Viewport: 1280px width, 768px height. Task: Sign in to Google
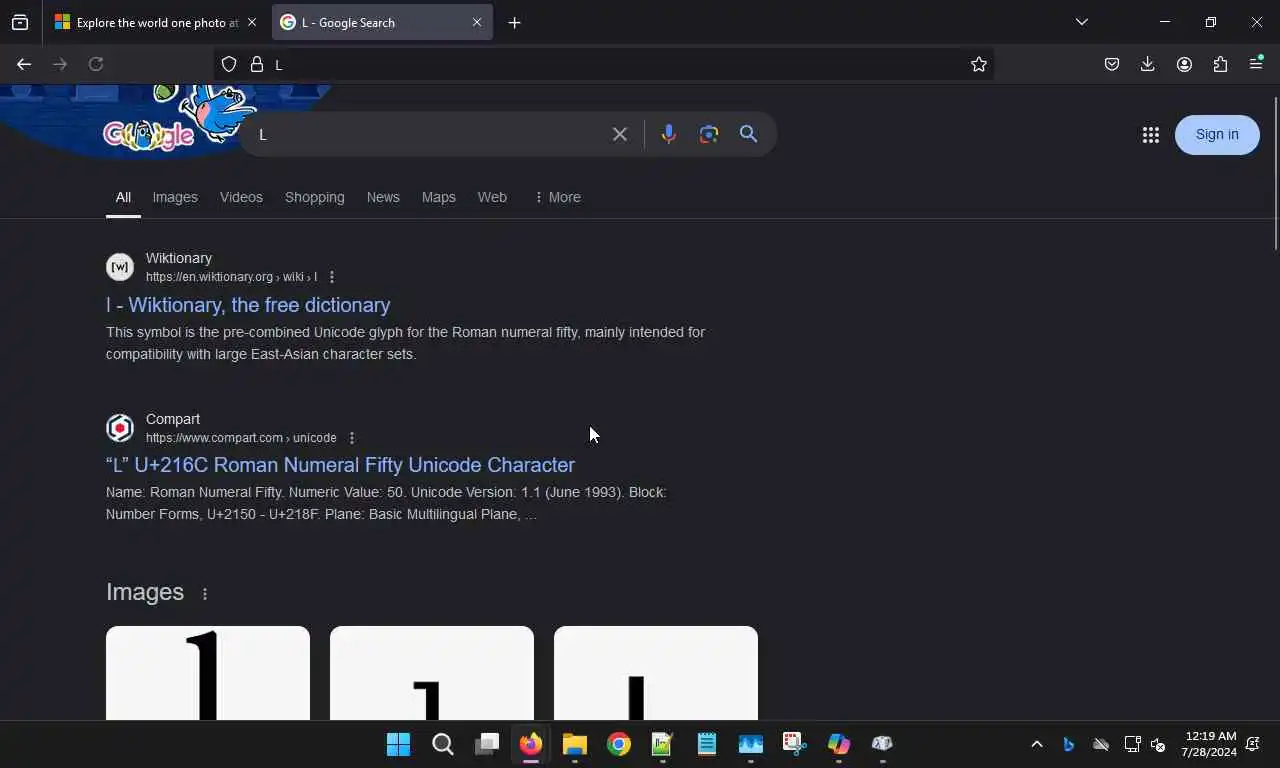pyautogui.click(x=1217, y=135)
